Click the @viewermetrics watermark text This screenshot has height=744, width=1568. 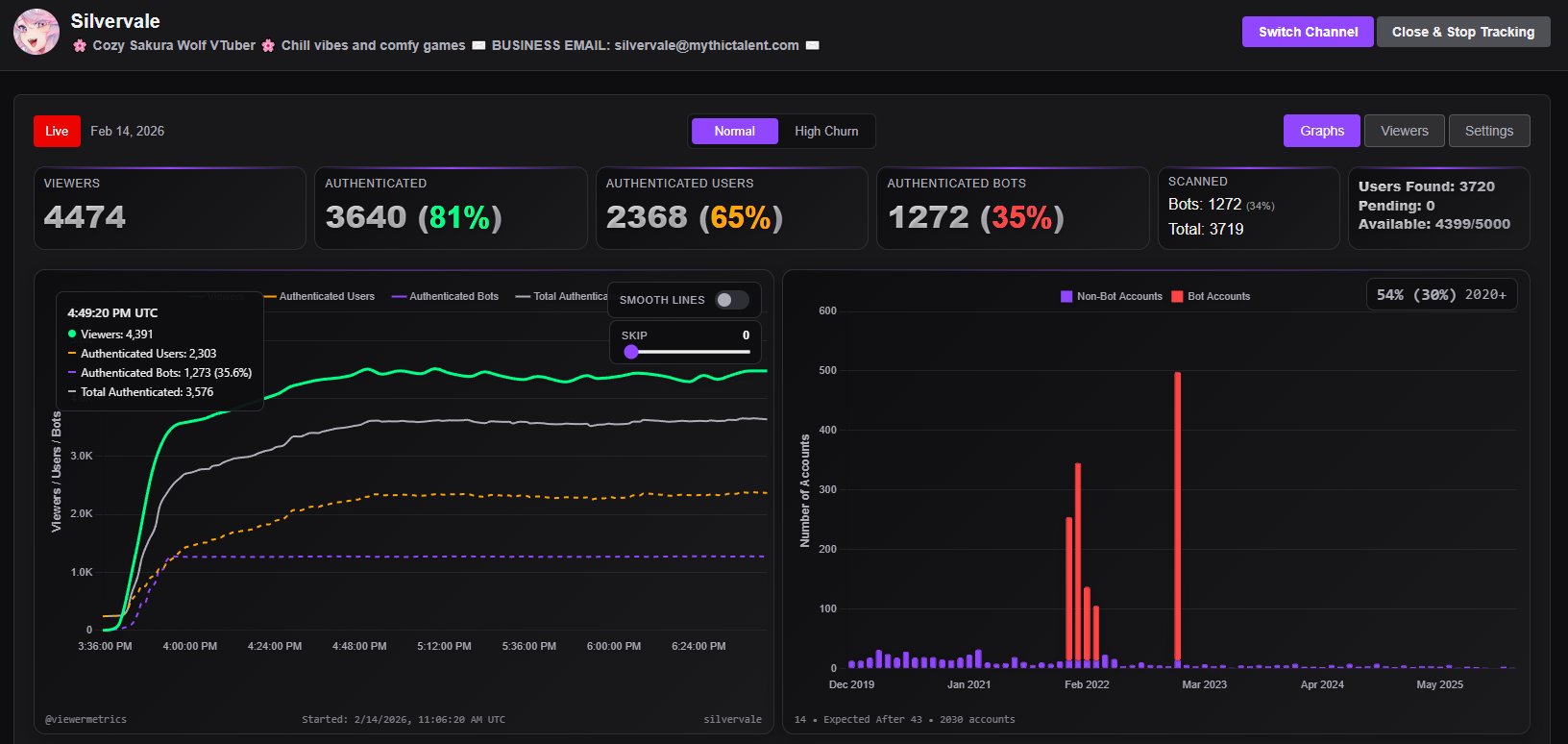[x=86, y=719]
